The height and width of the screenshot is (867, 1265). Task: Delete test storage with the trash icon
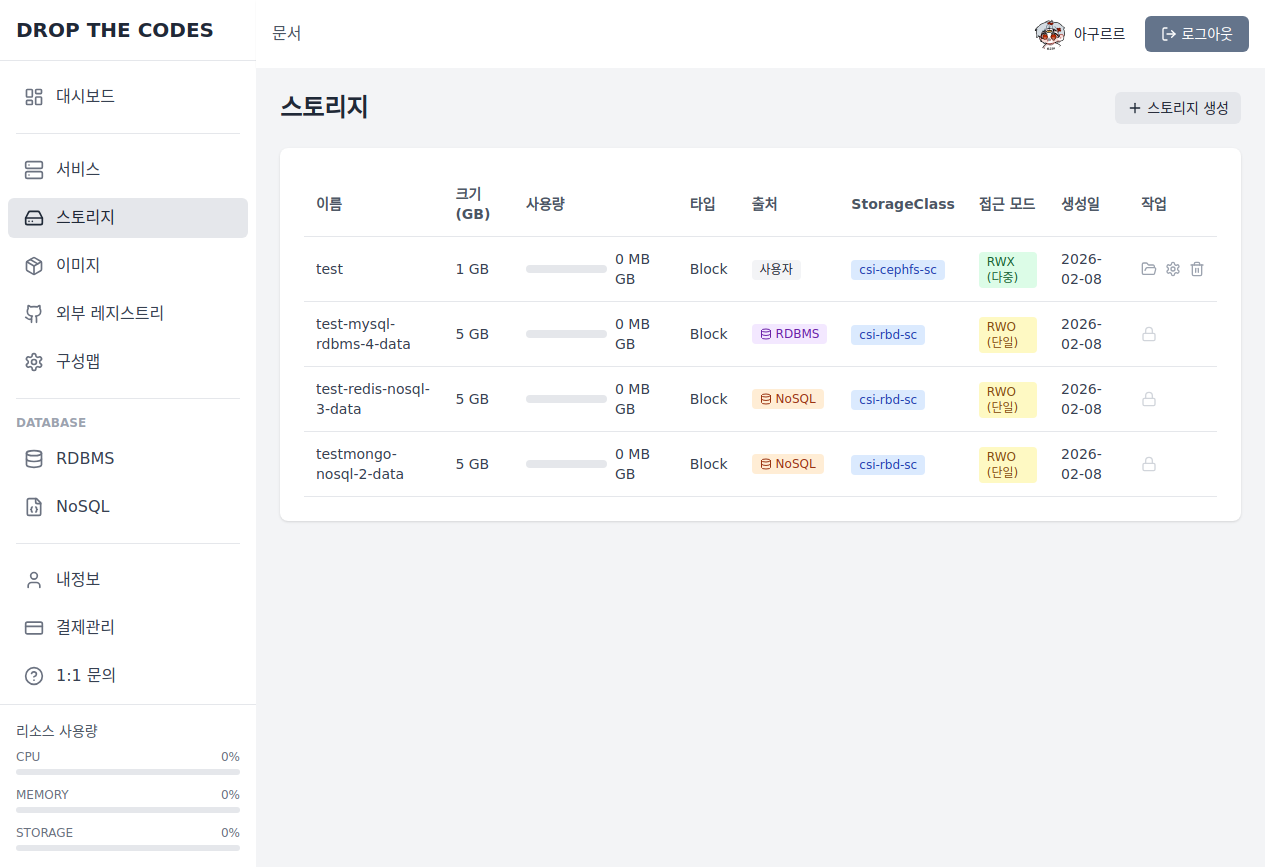tap(1197, 269)
